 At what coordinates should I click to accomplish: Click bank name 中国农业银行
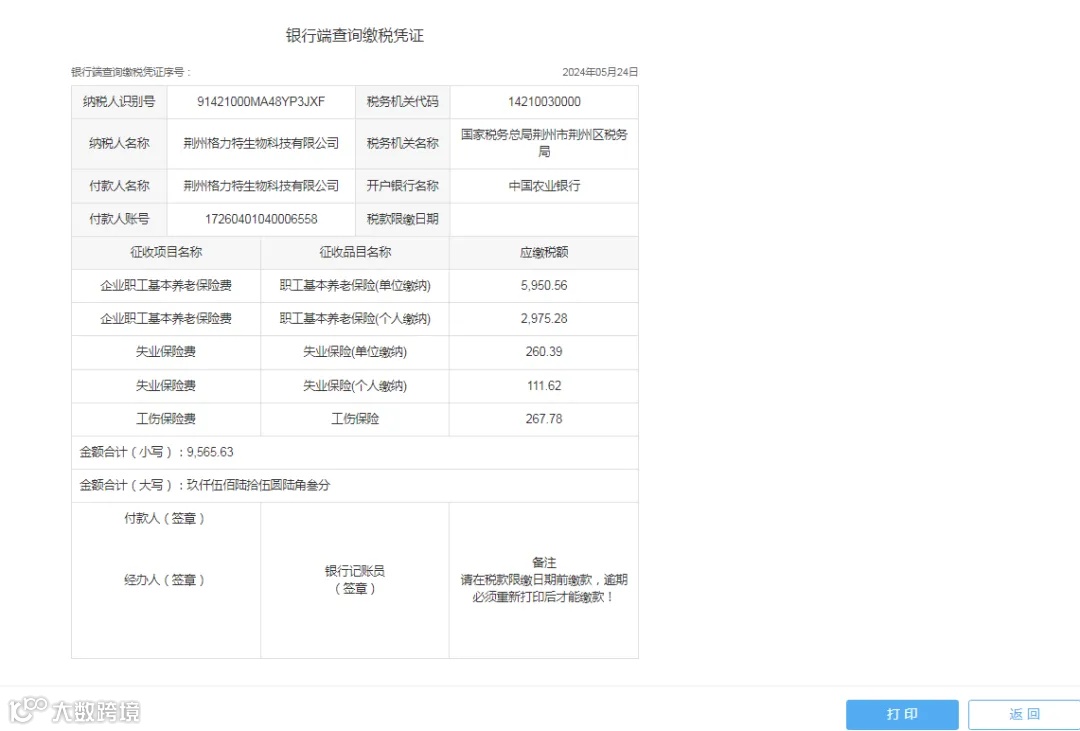pos(544,186)
